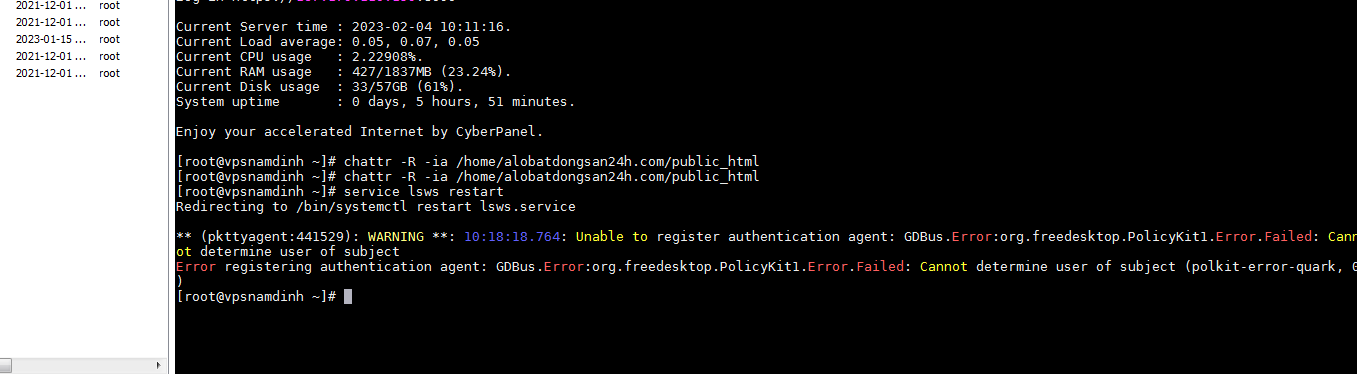Click the System uptime line
Image resolution: width=1357 pixels, height=374 pixels.
click(x=375, y=102)
